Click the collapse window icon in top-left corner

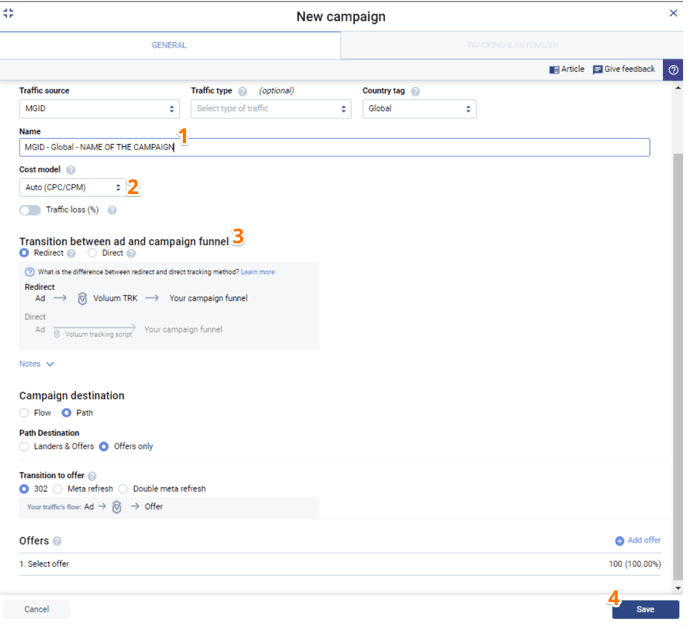click(9, 14)
